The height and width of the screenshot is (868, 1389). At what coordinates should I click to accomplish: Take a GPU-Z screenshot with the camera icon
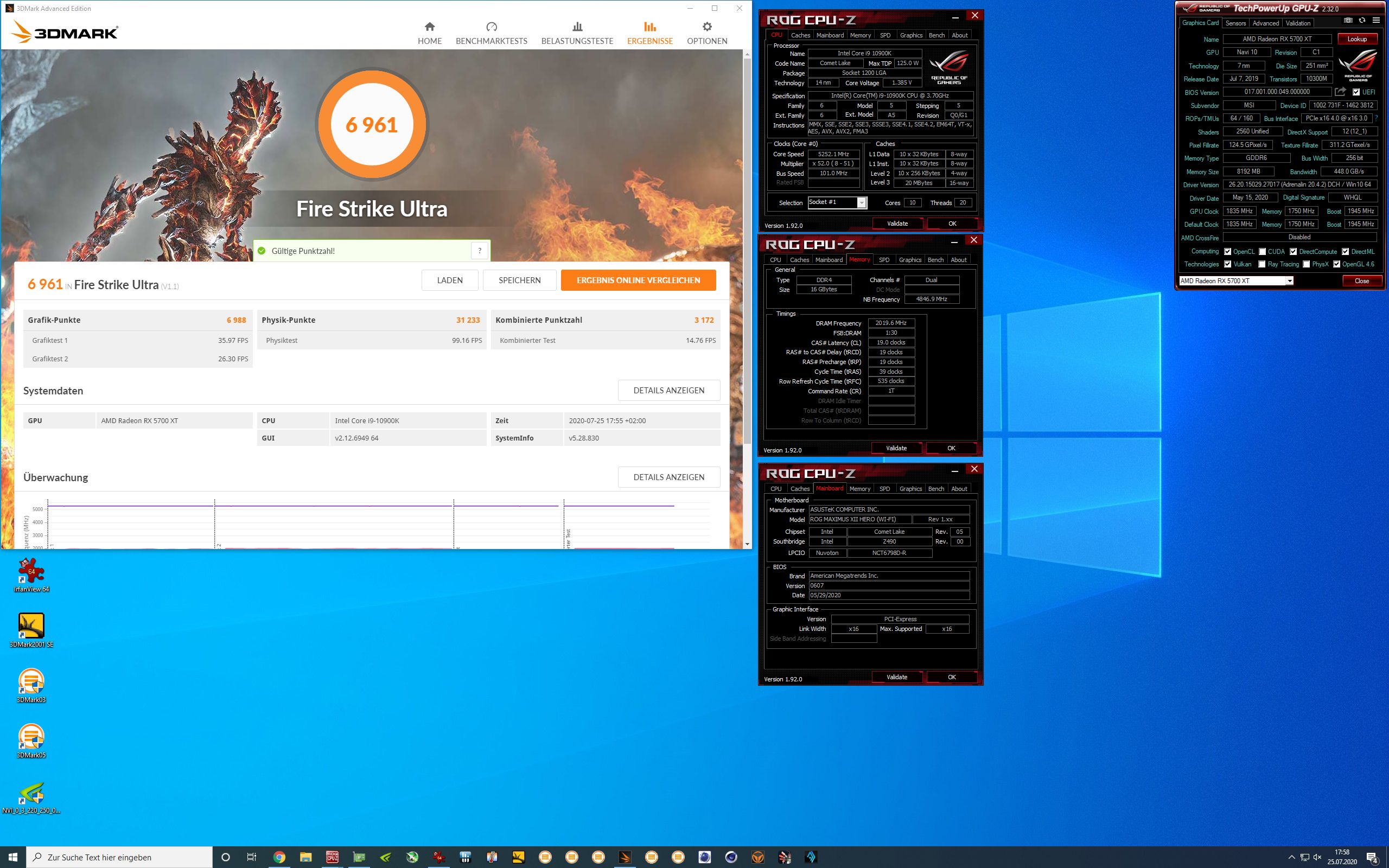[1348, 20]
